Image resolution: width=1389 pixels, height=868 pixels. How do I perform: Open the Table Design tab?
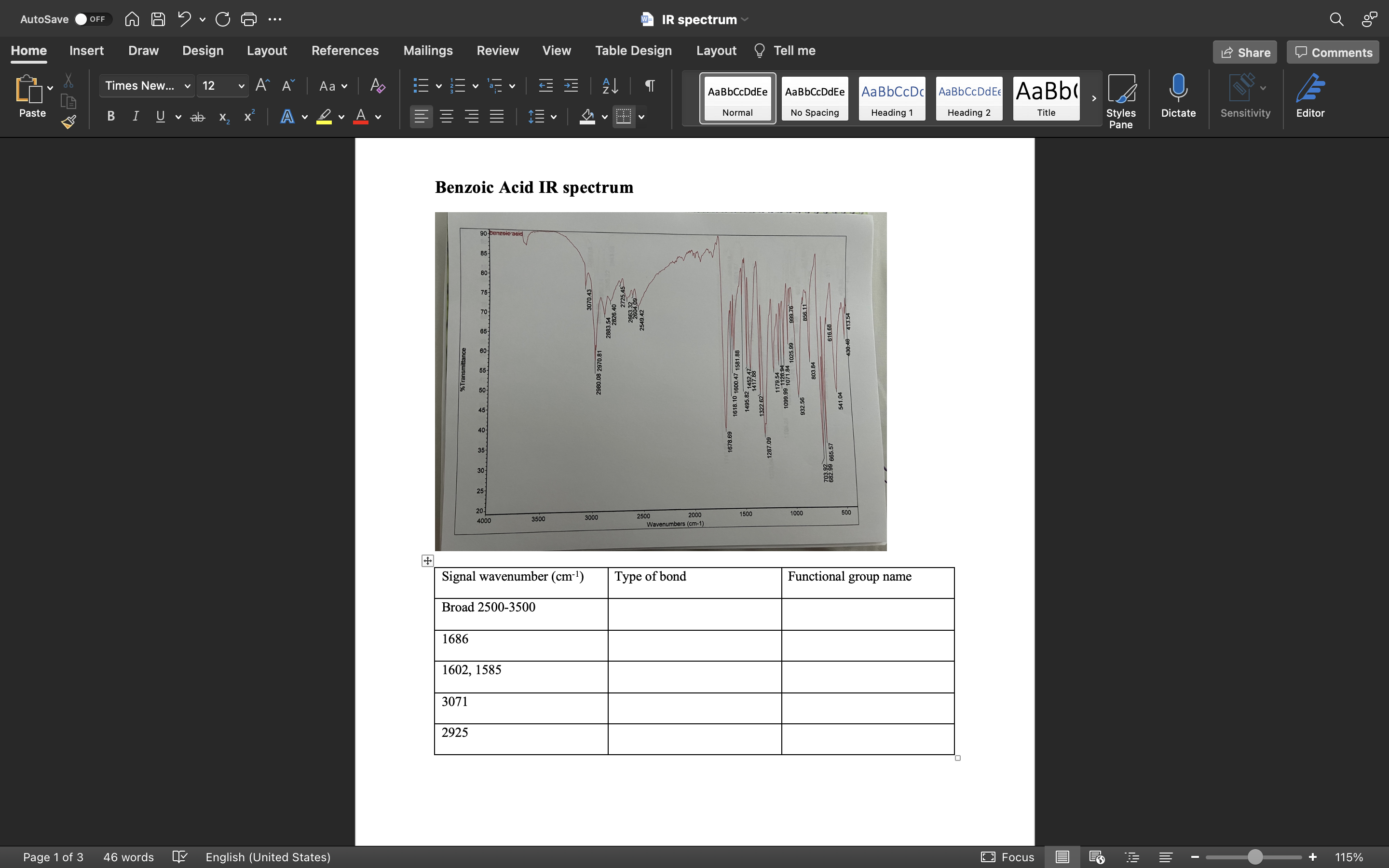[x=632, y=51]
